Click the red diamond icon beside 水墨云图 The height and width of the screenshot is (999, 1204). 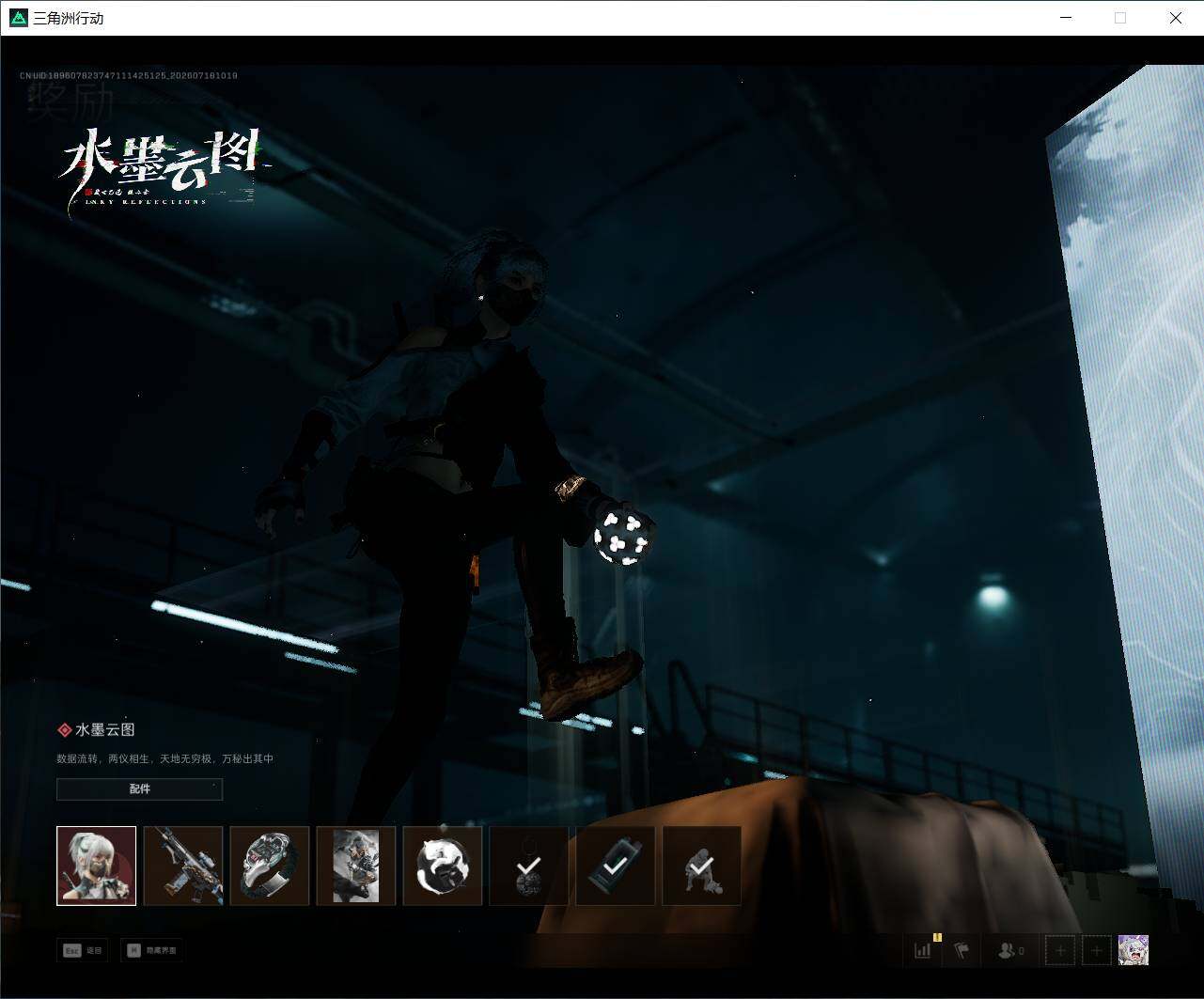pyautogui.click(x=65, y=730)
